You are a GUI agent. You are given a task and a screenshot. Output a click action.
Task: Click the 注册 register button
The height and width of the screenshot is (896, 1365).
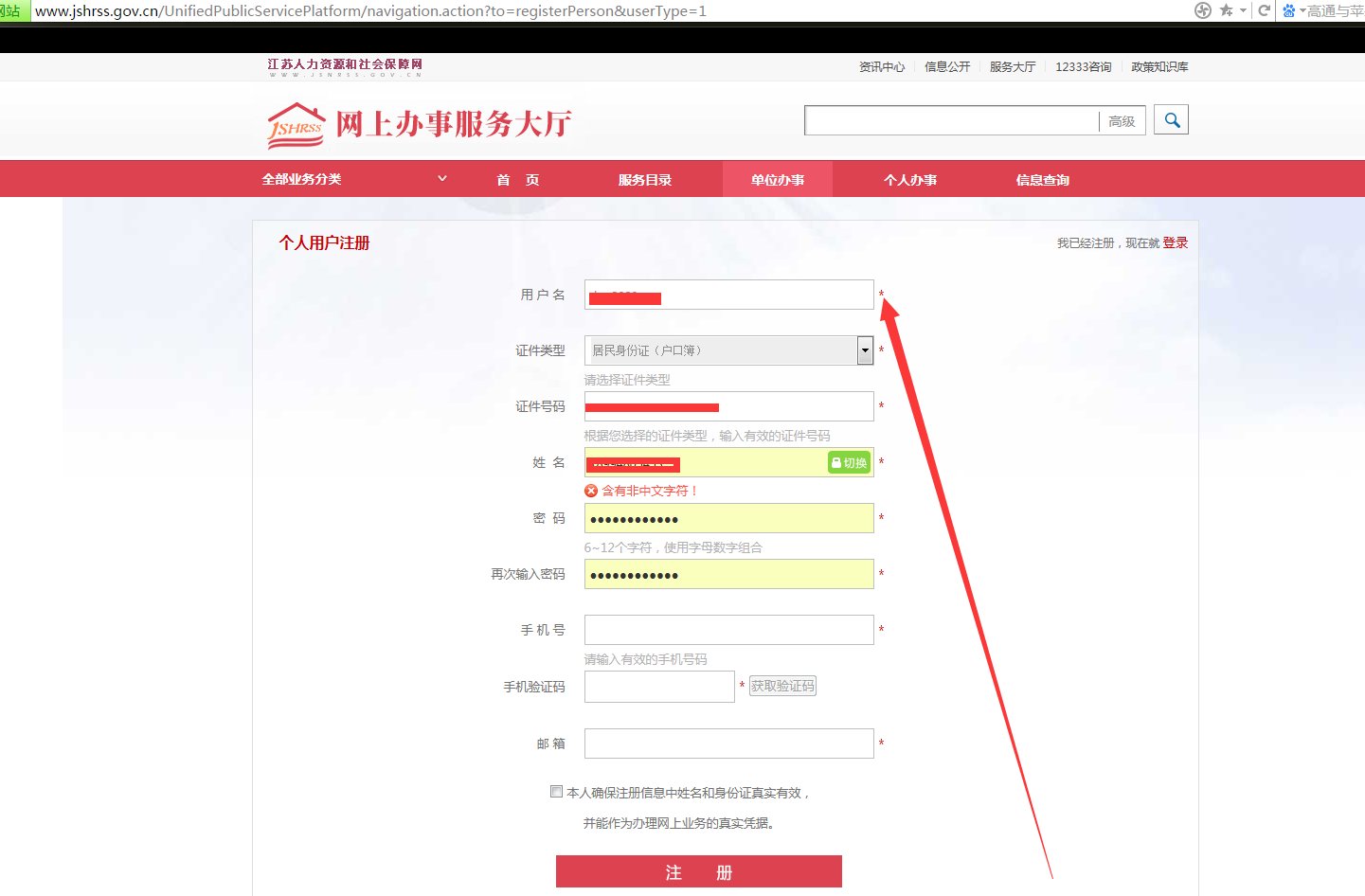pos(698,871)
